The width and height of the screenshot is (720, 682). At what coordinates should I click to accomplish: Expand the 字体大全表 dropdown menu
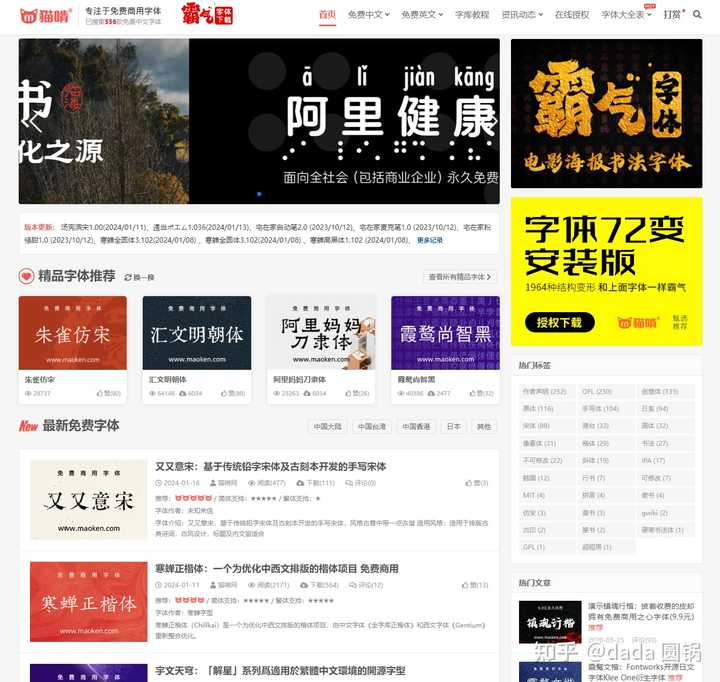627,15
